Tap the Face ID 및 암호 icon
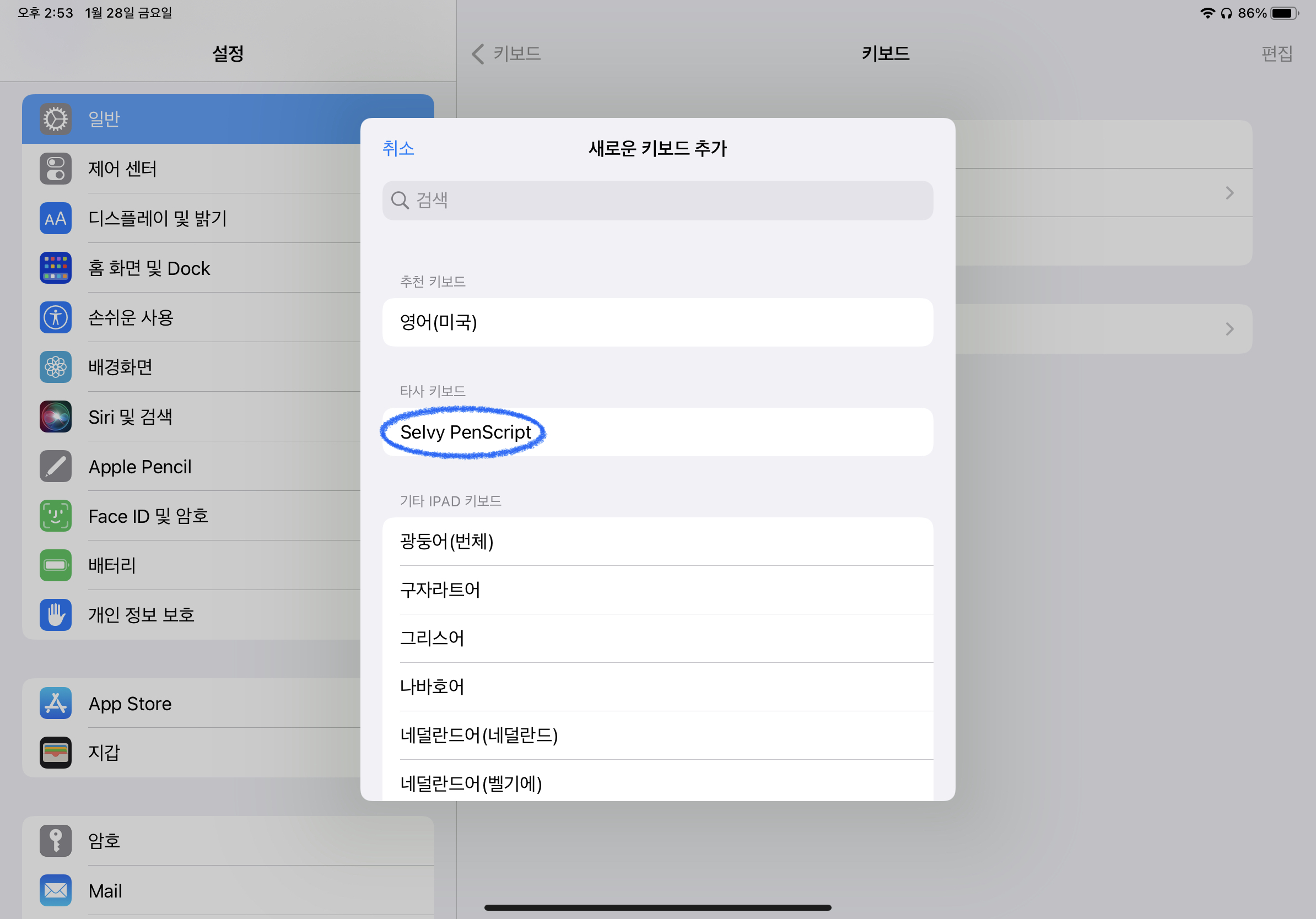1316x919 pixels. [56, 516]
